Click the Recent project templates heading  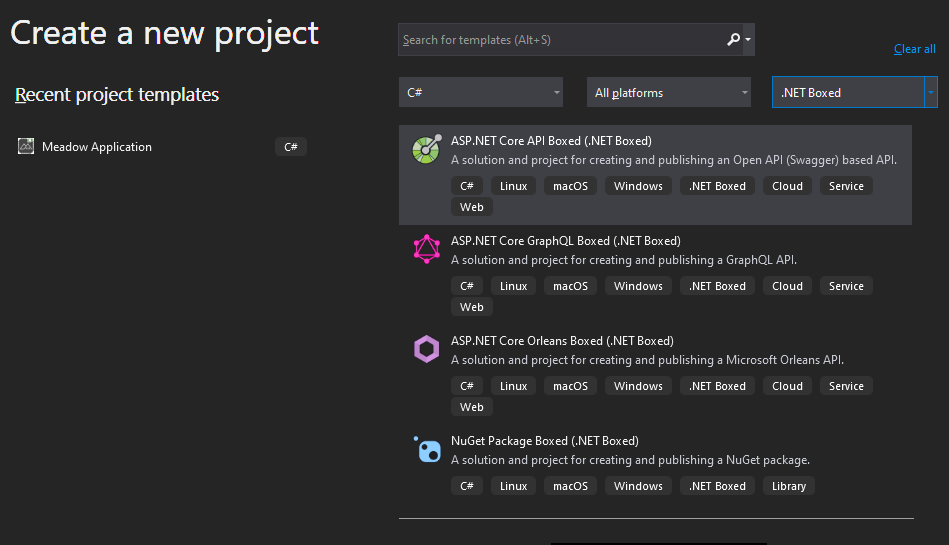point(117,95)
